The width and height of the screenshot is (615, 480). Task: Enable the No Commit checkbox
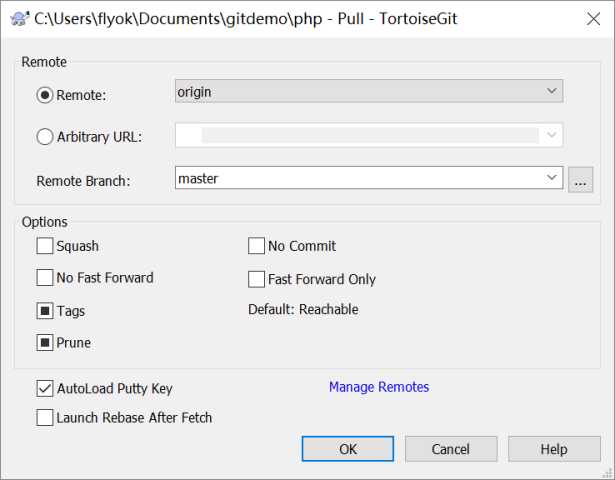click(256, 246)
